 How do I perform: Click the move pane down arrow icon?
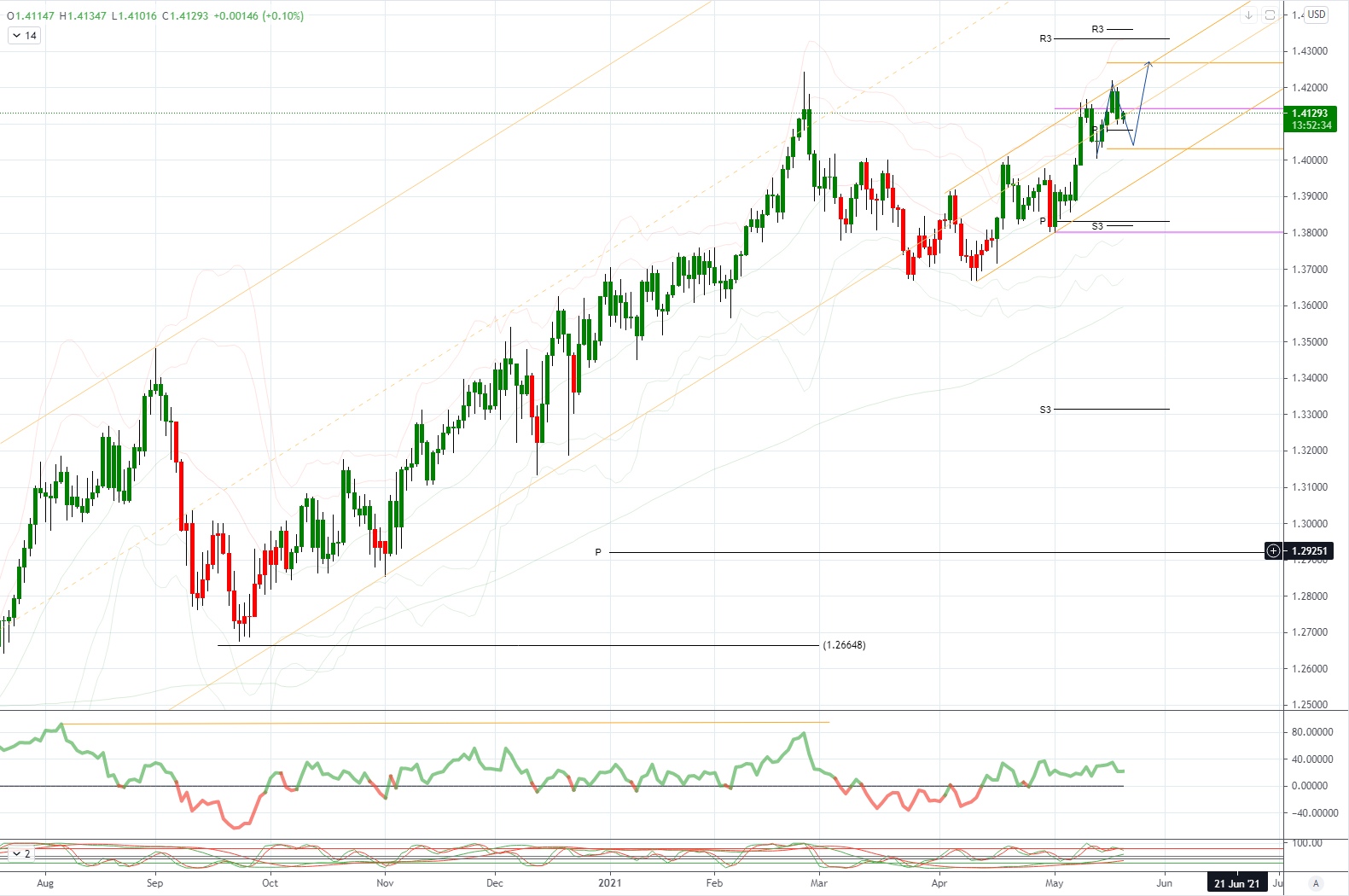coord(1248,15)
